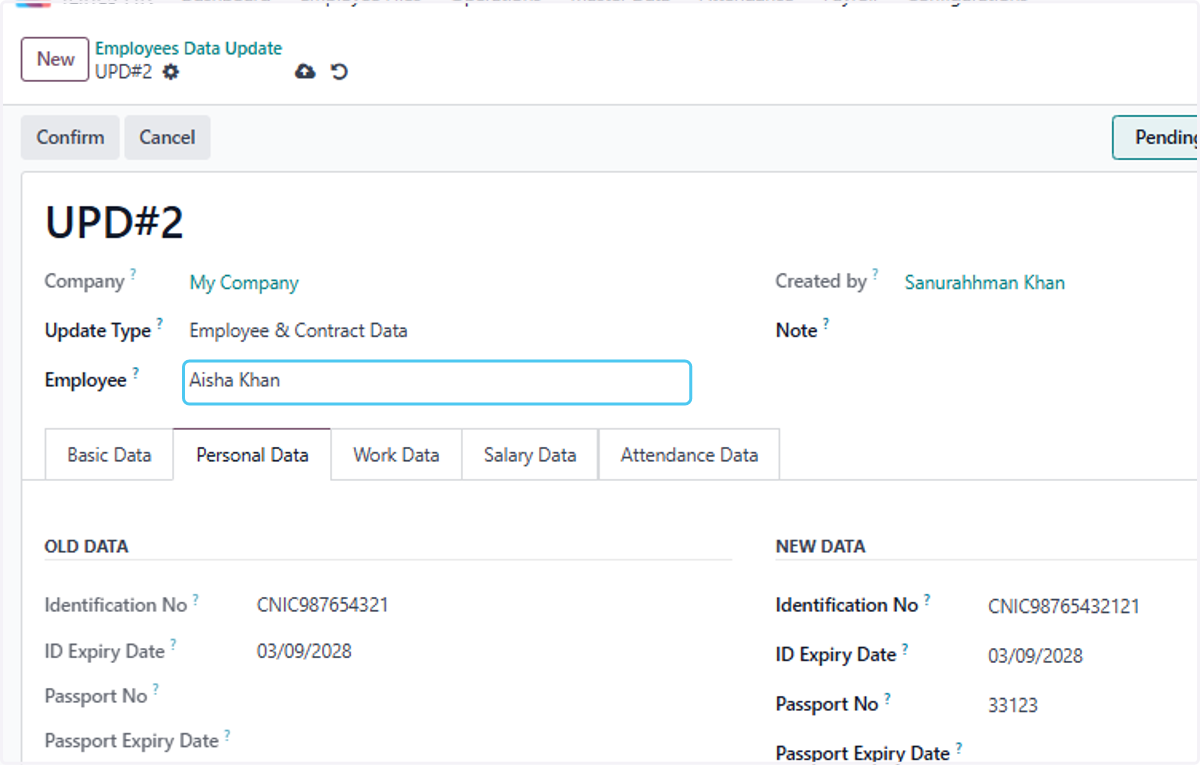Click the Cancel button
Image resolution: width=1200 pixels, height=765 pixels.
[x=167, y=137]
